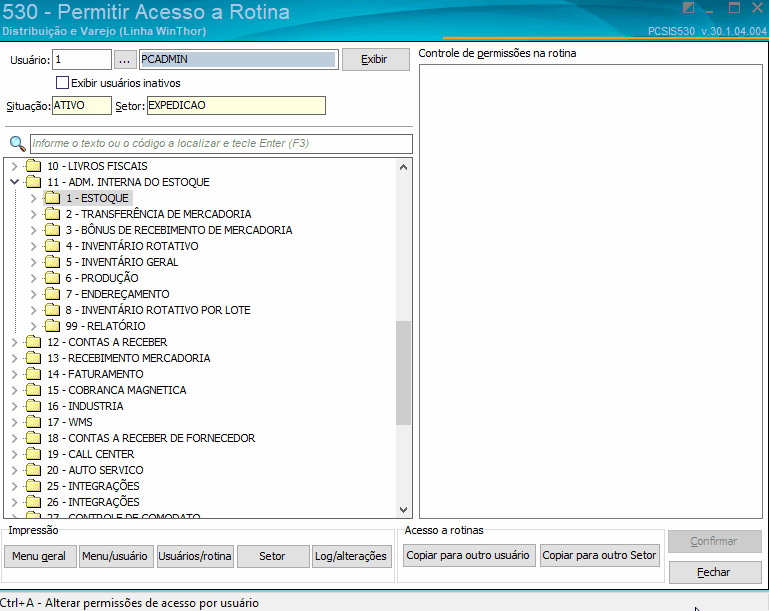Viewport: 769px width, 611px height.
Task: Click Copiar para outro usuário
Action: pos(468,555)
